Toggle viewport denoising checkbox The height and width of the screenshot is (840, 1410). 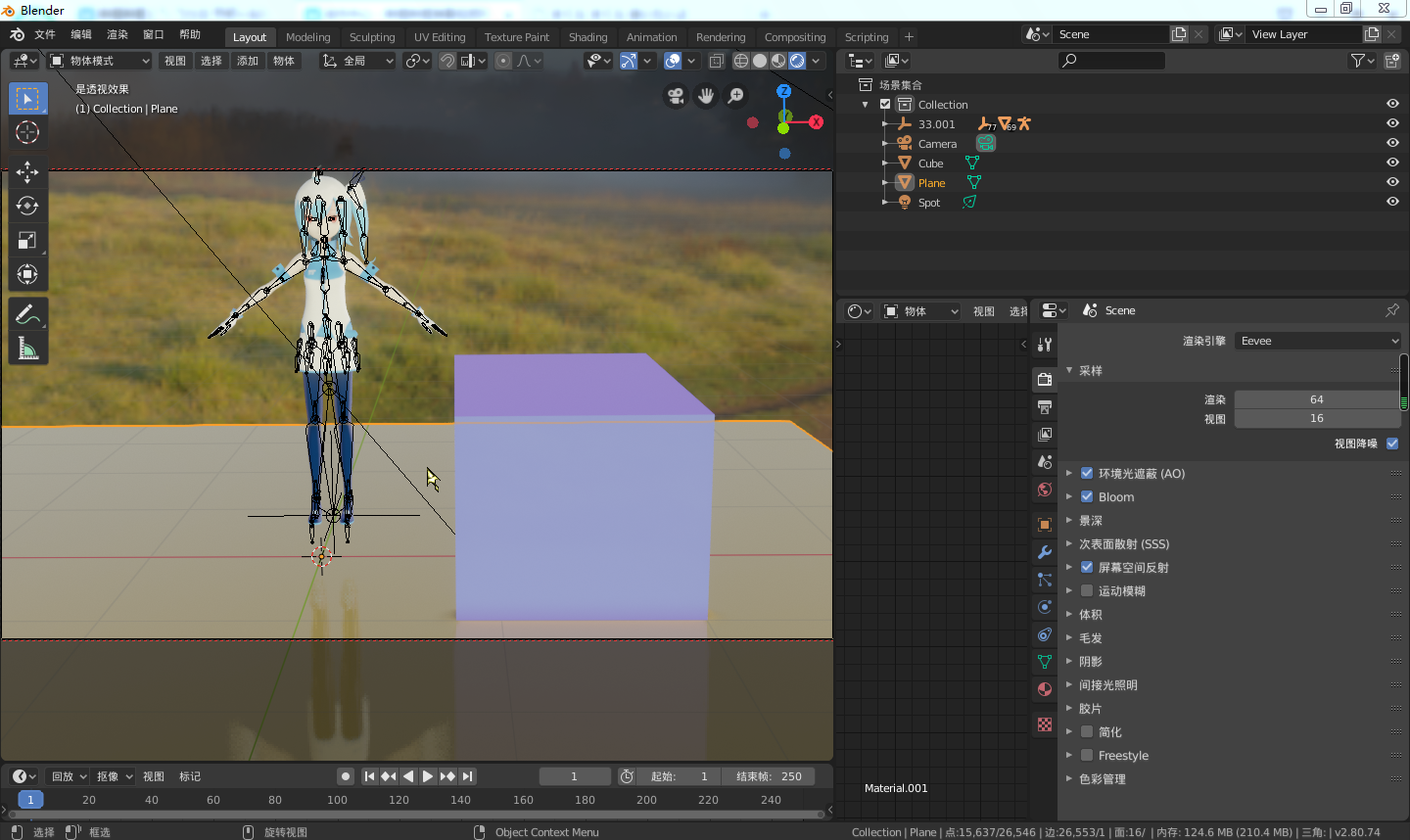tap(1392, 443)
